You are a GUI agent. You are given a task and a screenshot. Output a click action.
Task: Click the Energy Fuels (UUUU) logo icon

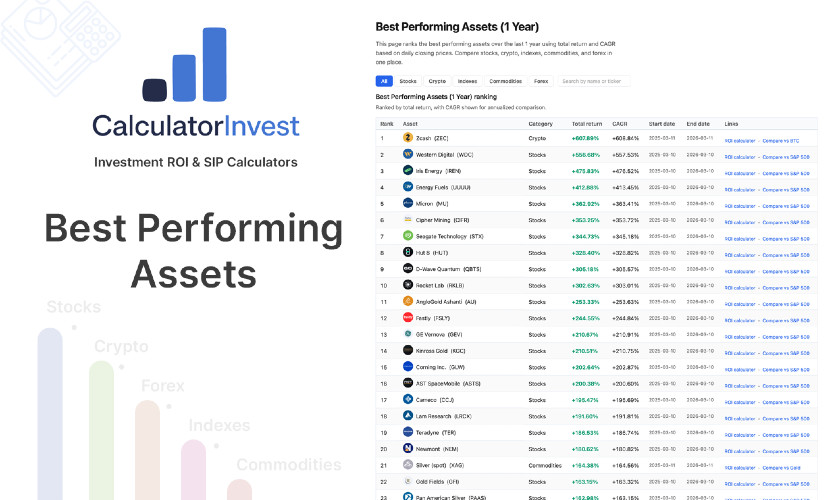coord(408,187)
